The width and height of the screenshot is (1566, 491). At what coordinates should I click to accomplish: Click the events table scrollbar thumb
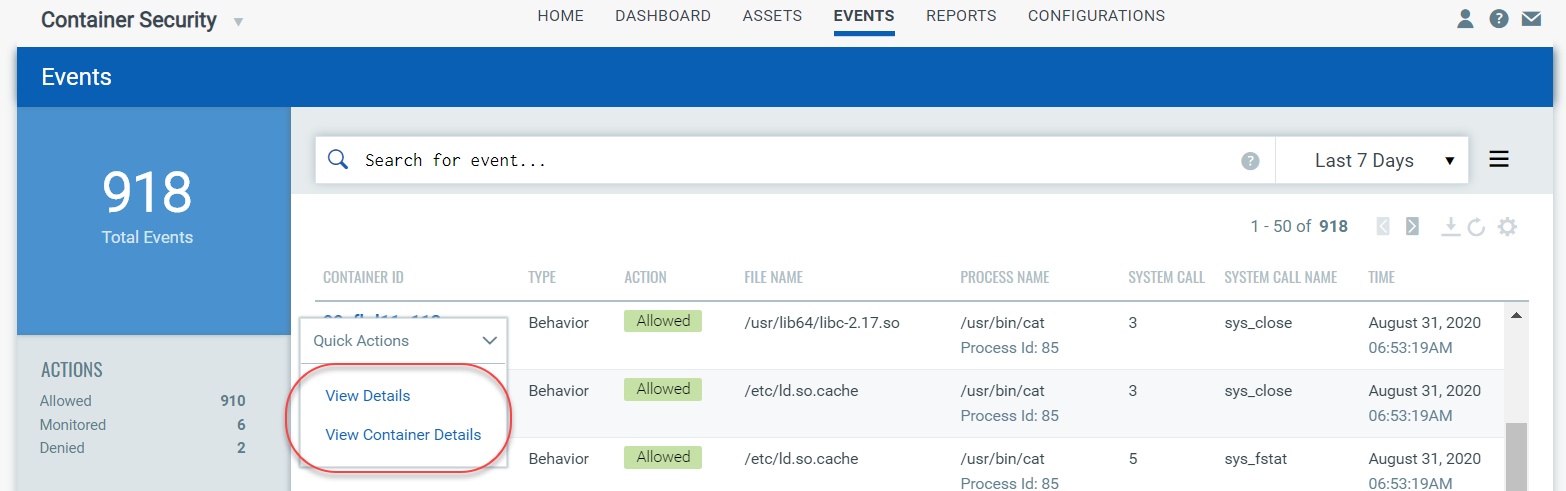click(1517, 456)
